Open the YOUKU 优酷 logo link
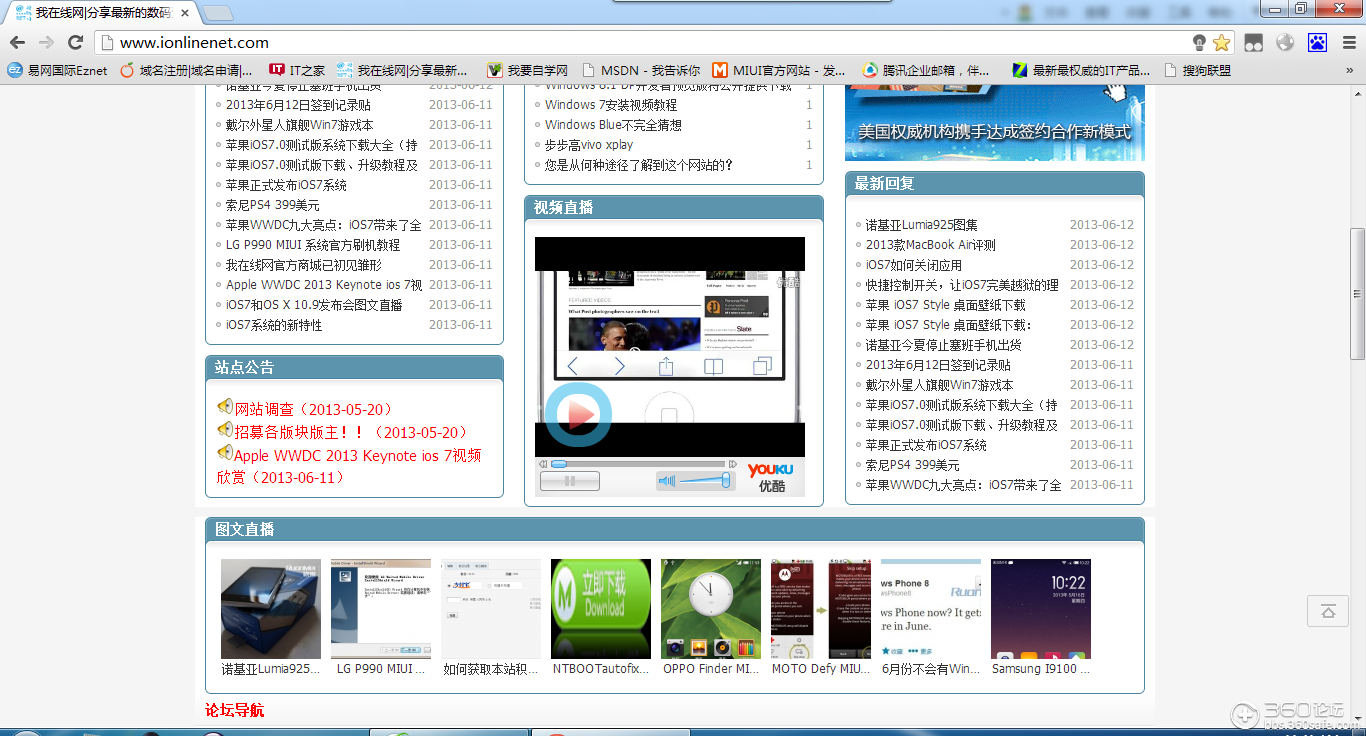The width and height of the screenshot is (1366, 736). (770, 477)
